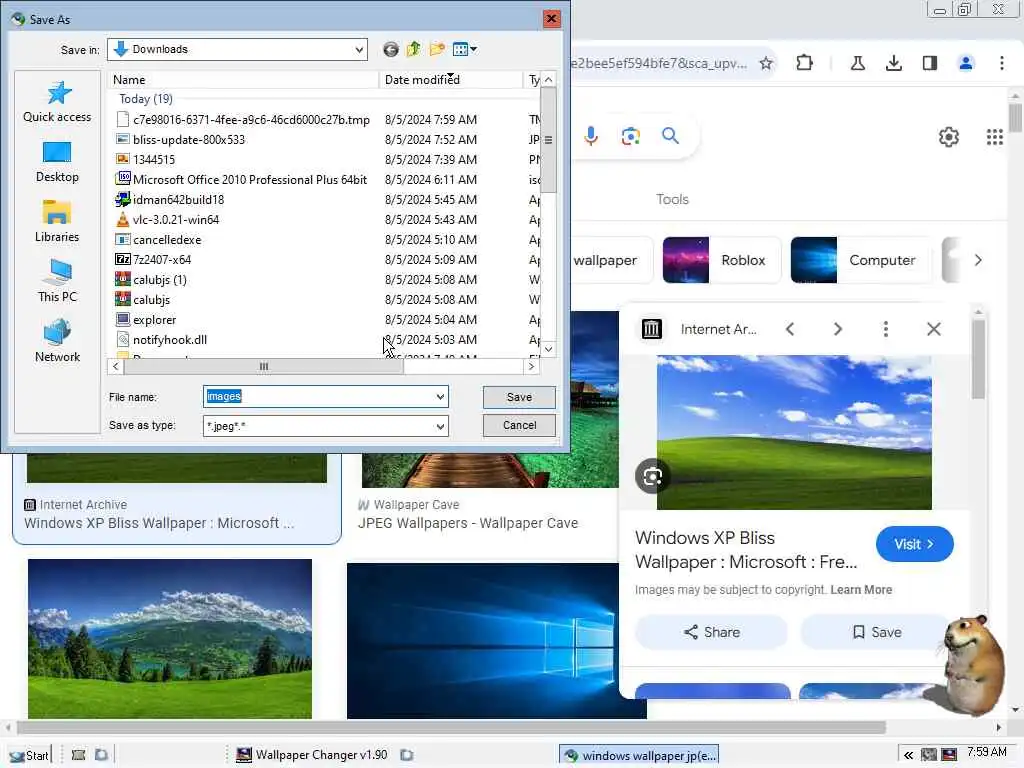Expand the Save in Downloads dropdown
The width and height of the screenshot is (1024, 768).
click(359, 50)
